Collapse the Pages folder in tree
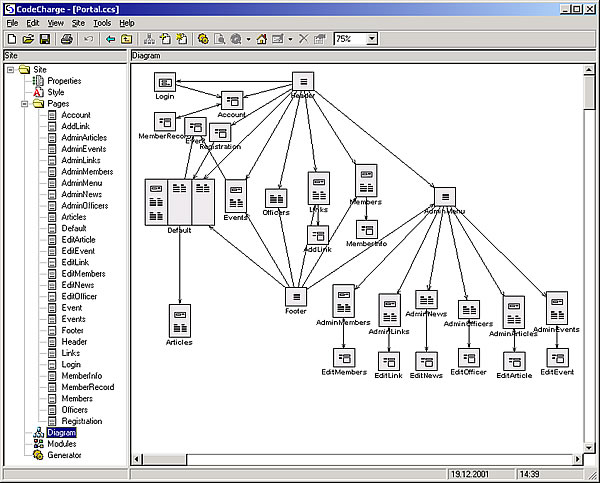Image resolution: width=600 pixels, height=483 pixels. pyautogui.click(x=24, y=104)
